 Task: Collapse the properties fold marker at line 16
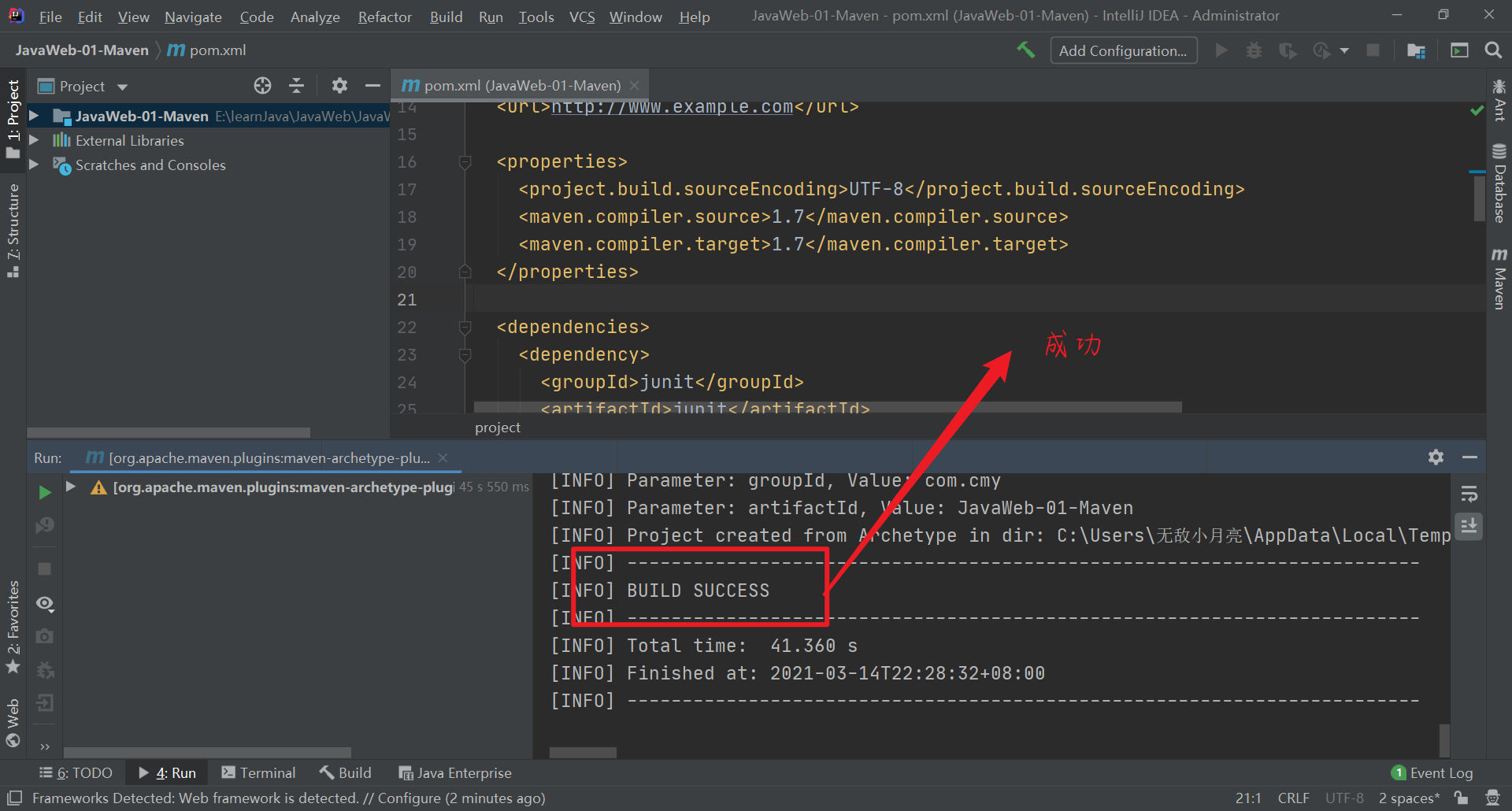(465, 162)
